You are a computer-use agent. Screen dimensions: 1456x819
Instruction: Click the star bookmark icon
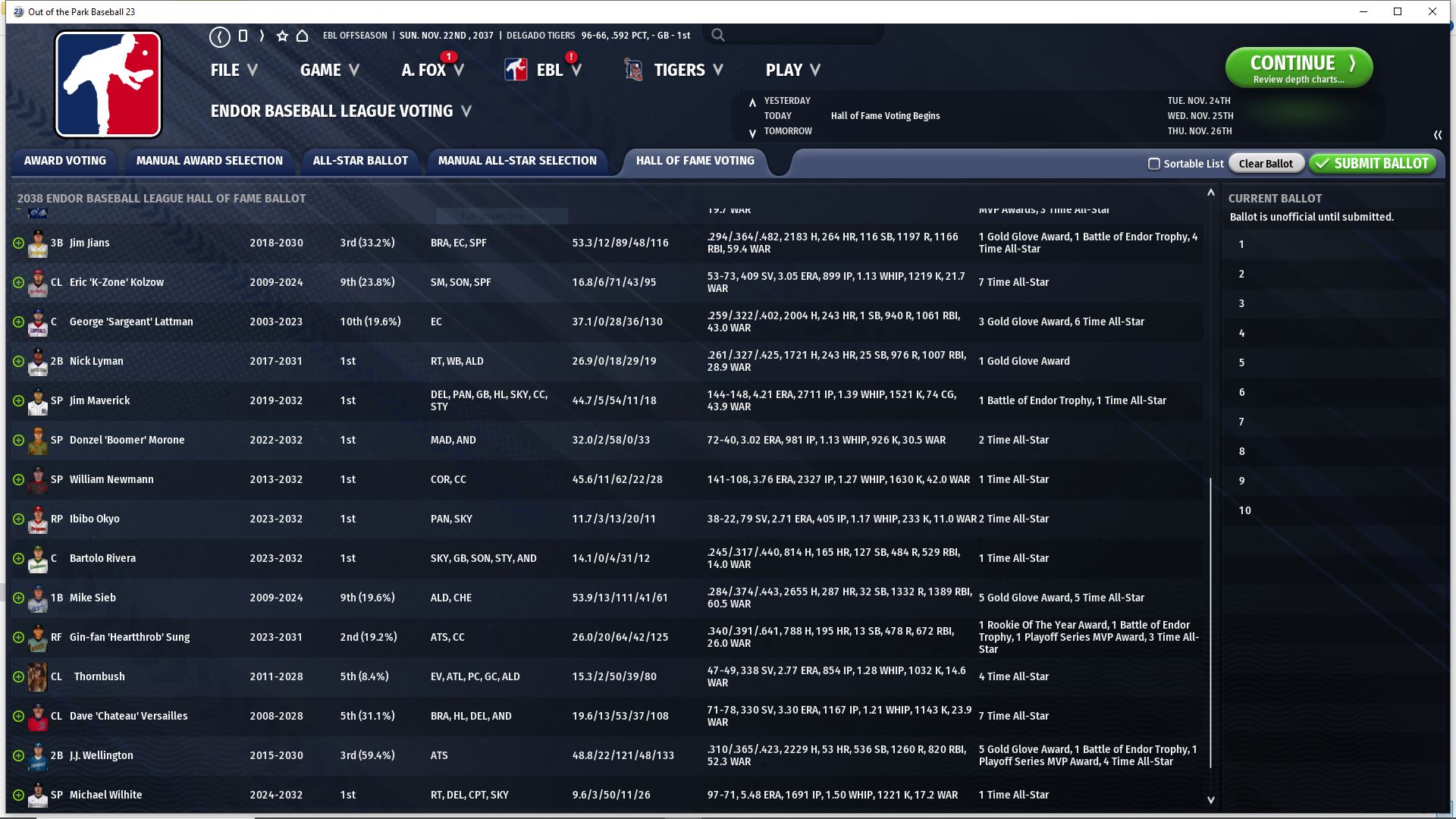click(x=282, y=36)
